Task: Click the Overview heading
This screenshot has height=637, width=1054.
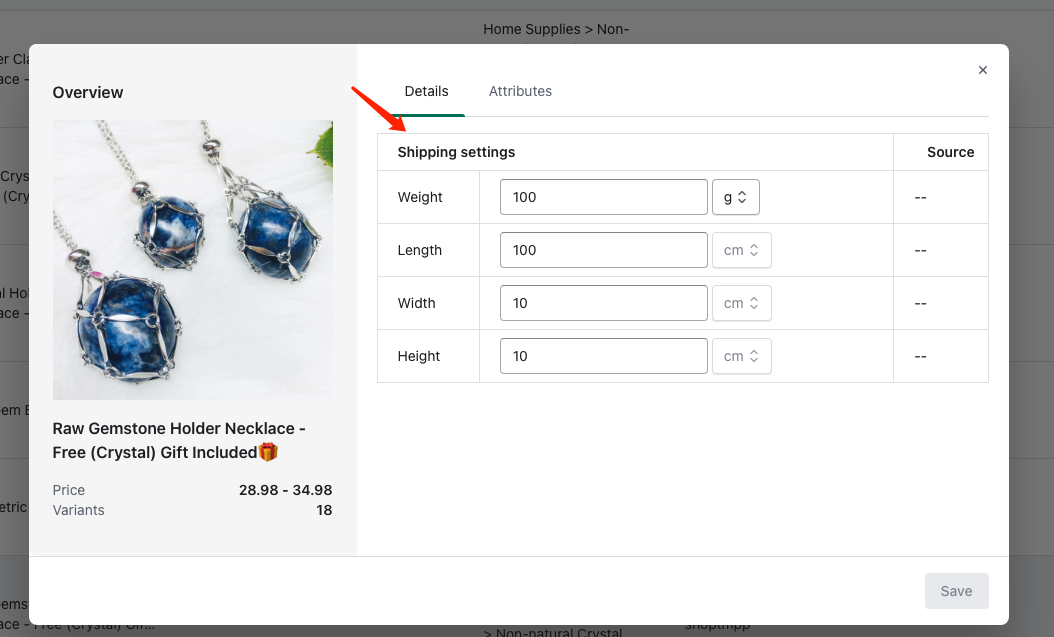Action: coord(88,92)
